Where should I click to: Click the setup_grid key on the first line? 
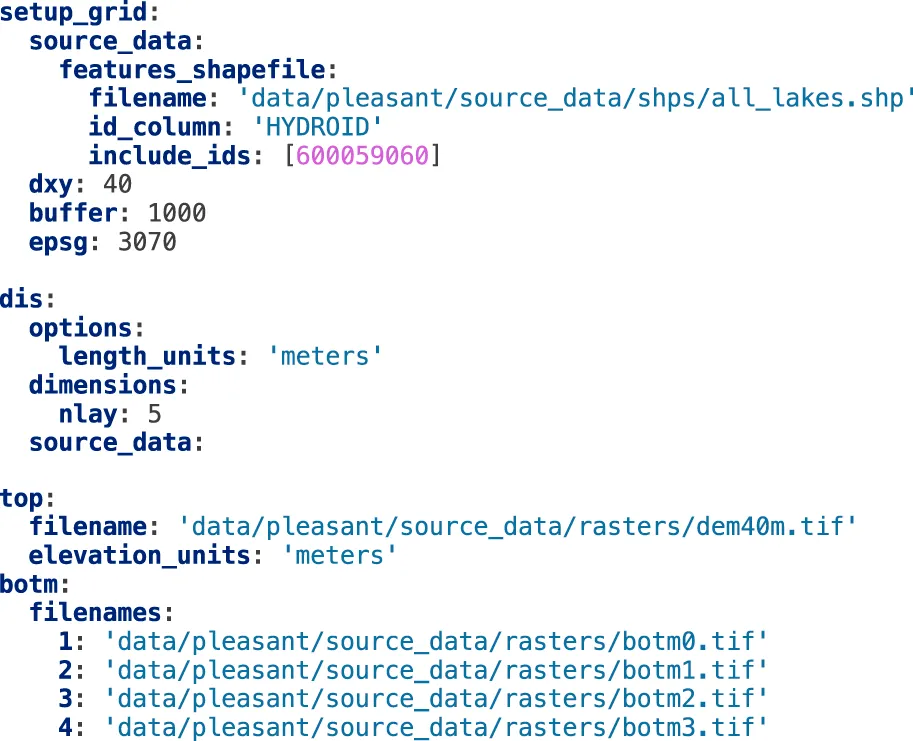[x=73, y=13]
